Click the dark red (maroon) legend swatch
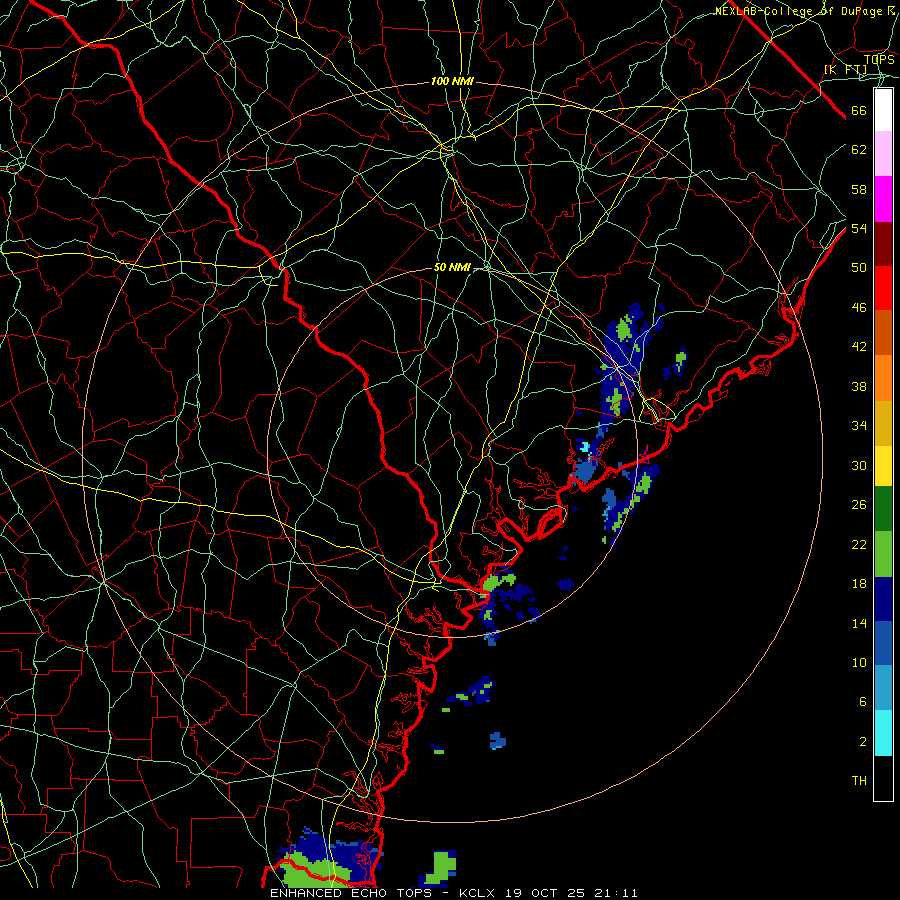This screenshot has height=900, width=900. click(883, 243)
